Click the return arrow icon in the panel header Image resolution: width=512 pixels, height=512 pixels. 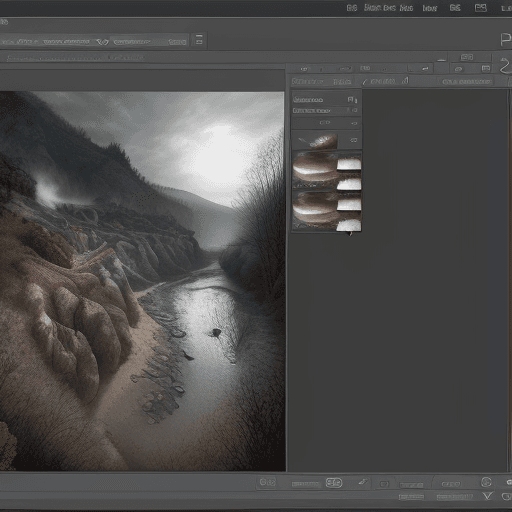coord(425,69)
